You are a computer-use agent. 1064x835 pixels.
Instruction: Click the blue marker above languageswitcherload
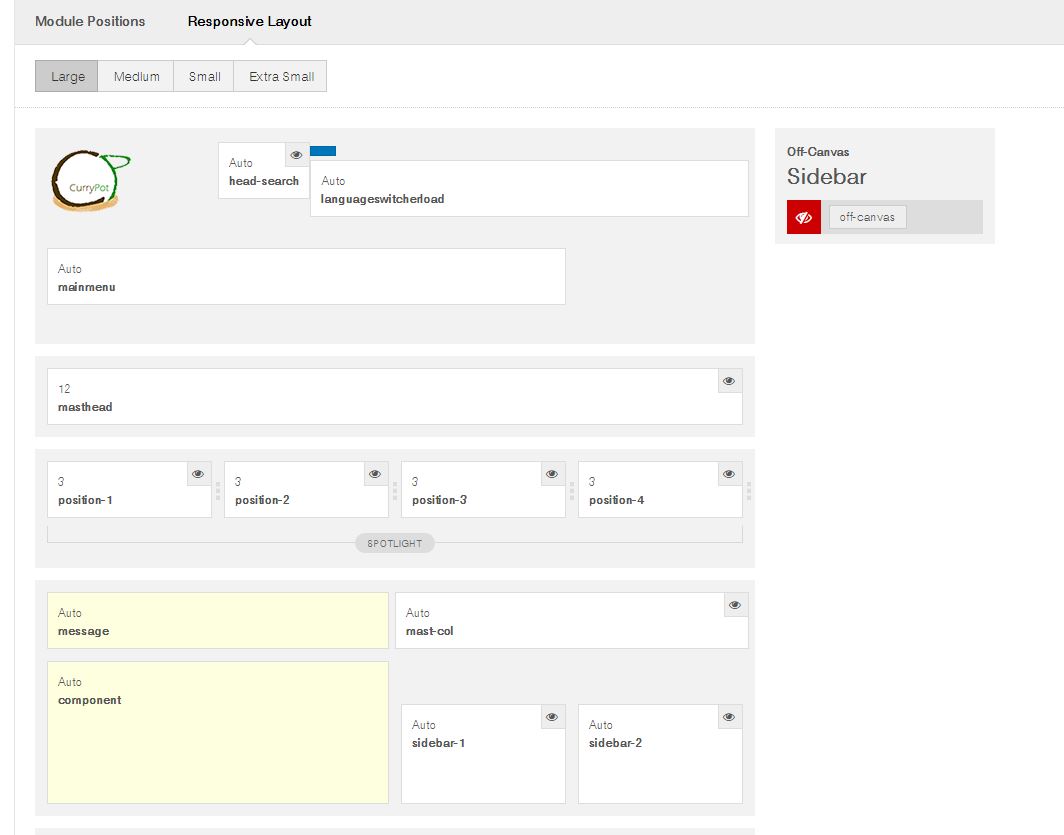click(323, 151)
